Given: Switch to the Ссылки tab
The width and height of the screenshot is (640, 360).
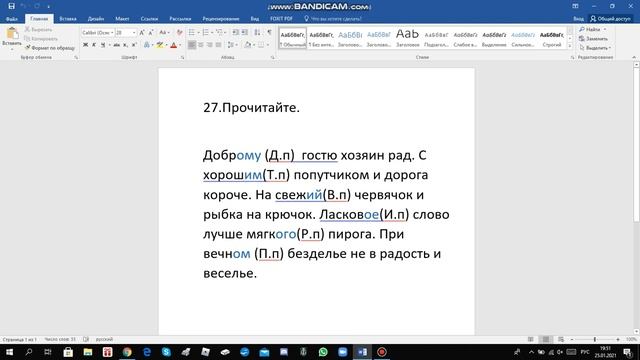Looking at the screenshot, I should click(x=149, y=19).
